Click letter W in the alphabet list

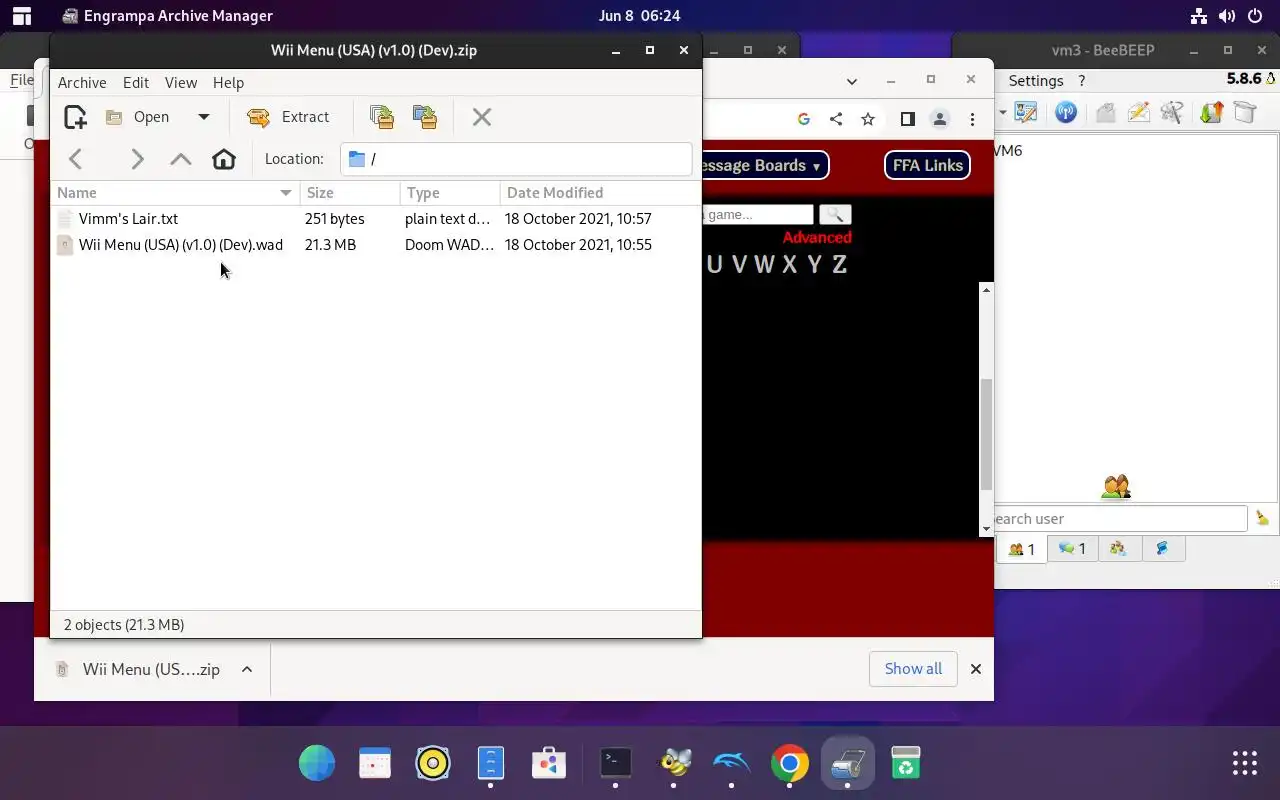click(x=764, y=265)
